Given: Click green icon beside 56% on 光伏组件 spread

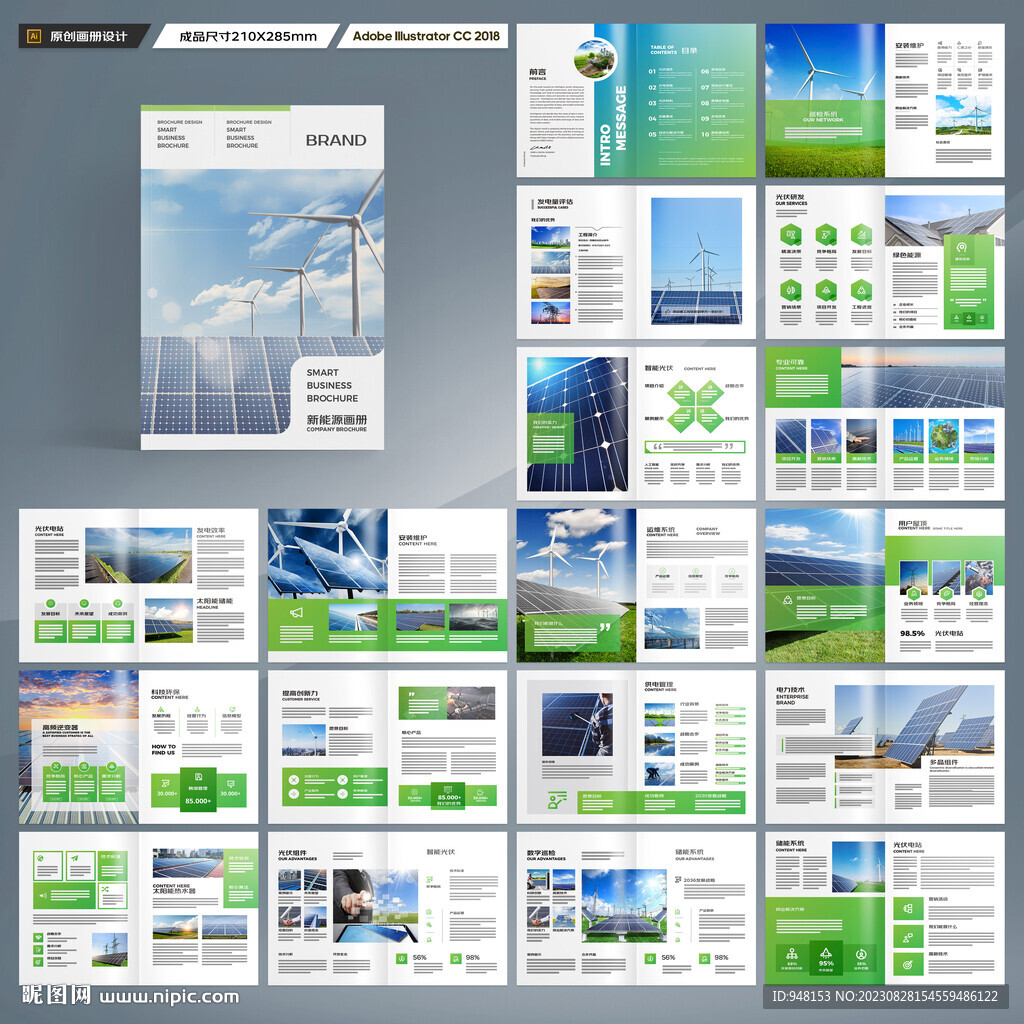Looking at the screenshot, I should point(401,958).
